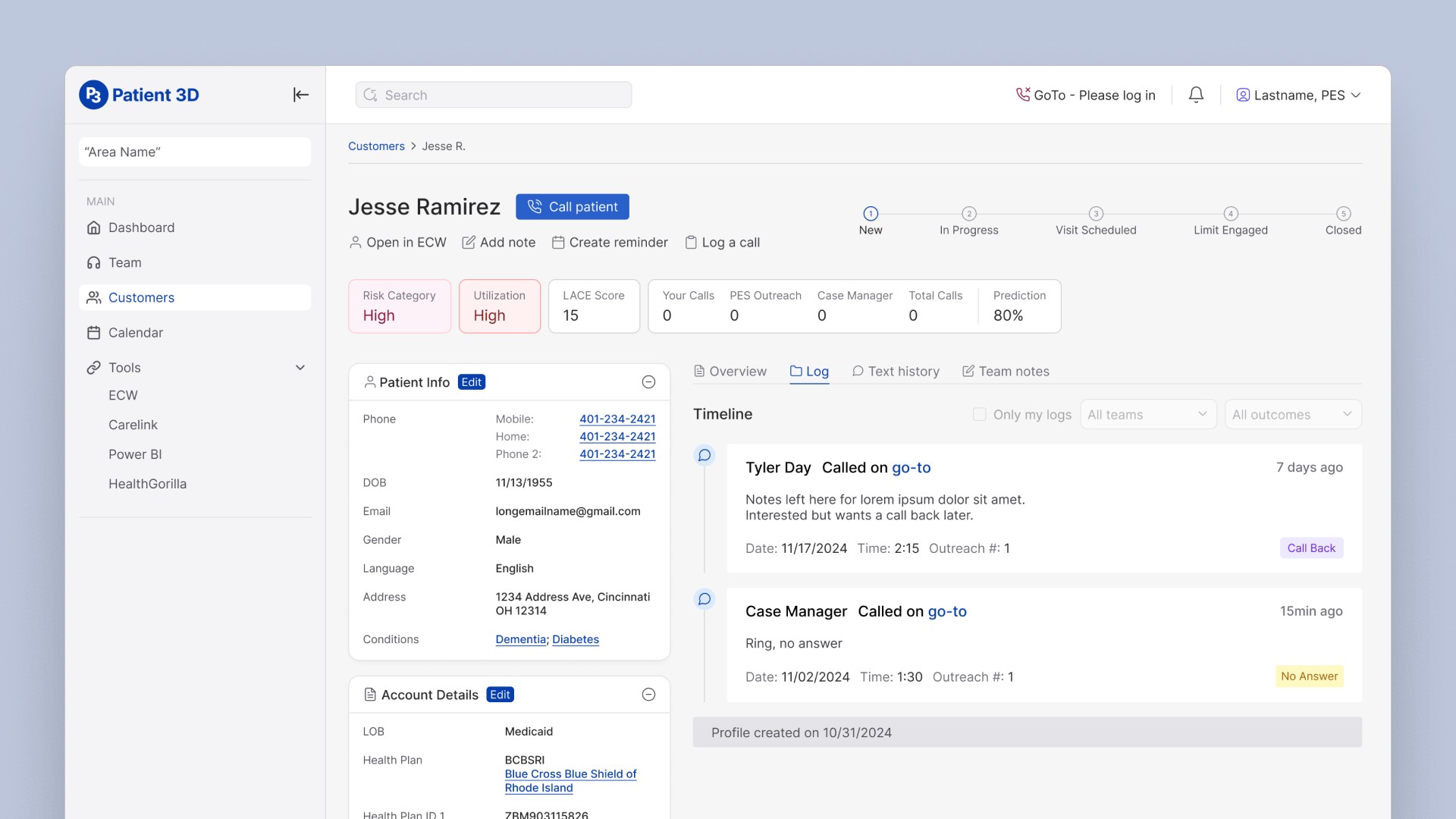Click the Customers people icon
This screenshot has height=819, width=1456.
click(94, 297)
